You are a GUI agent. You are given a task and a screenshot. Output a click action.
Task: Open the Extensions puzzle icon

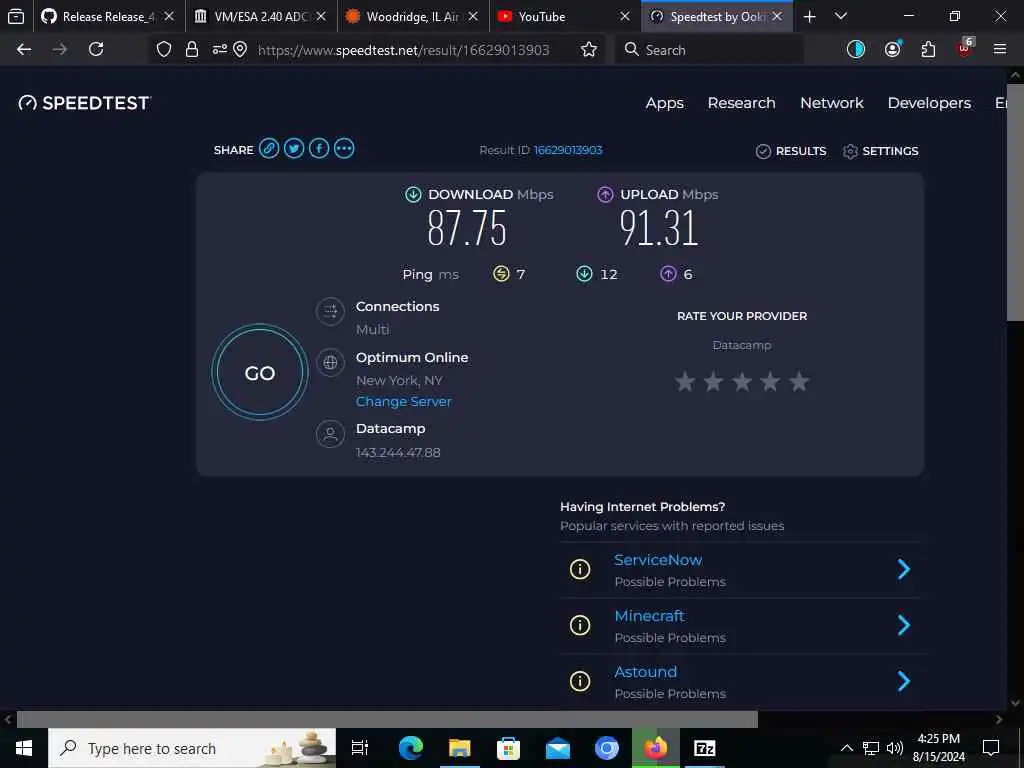click(x=928, y=50)
